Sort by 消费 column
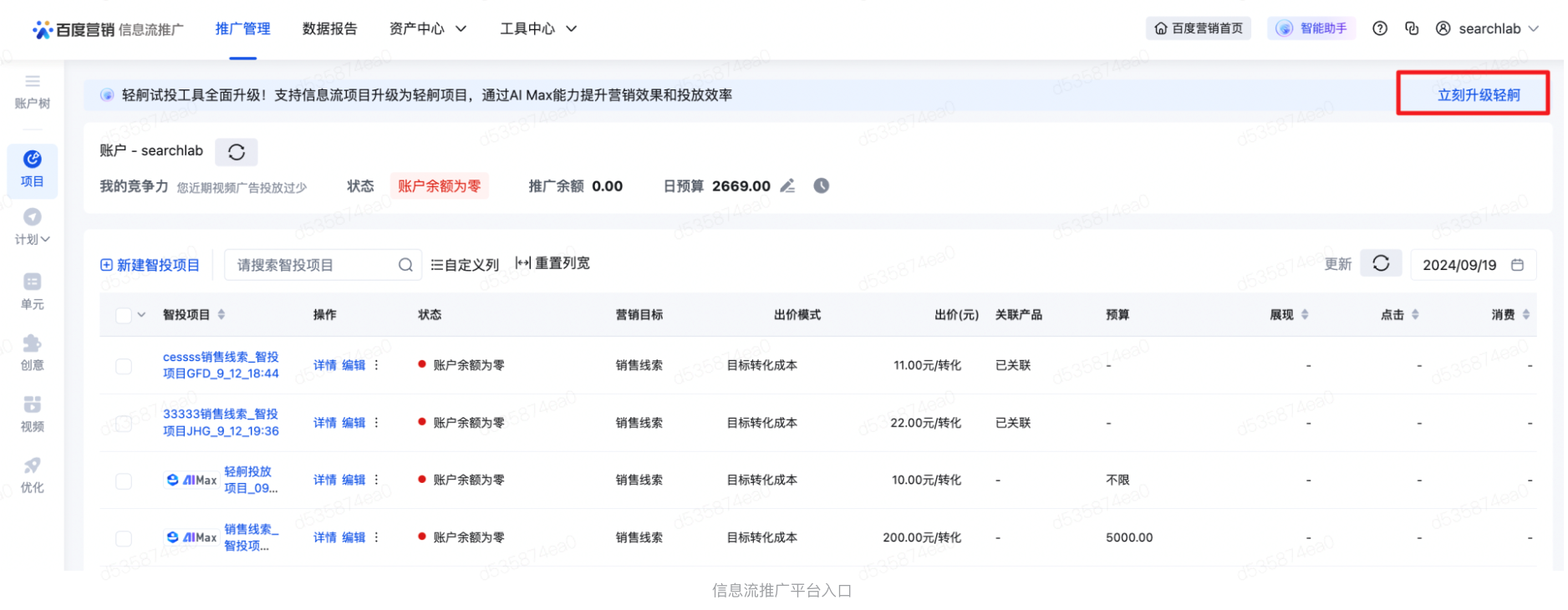 click(1526, 315)
